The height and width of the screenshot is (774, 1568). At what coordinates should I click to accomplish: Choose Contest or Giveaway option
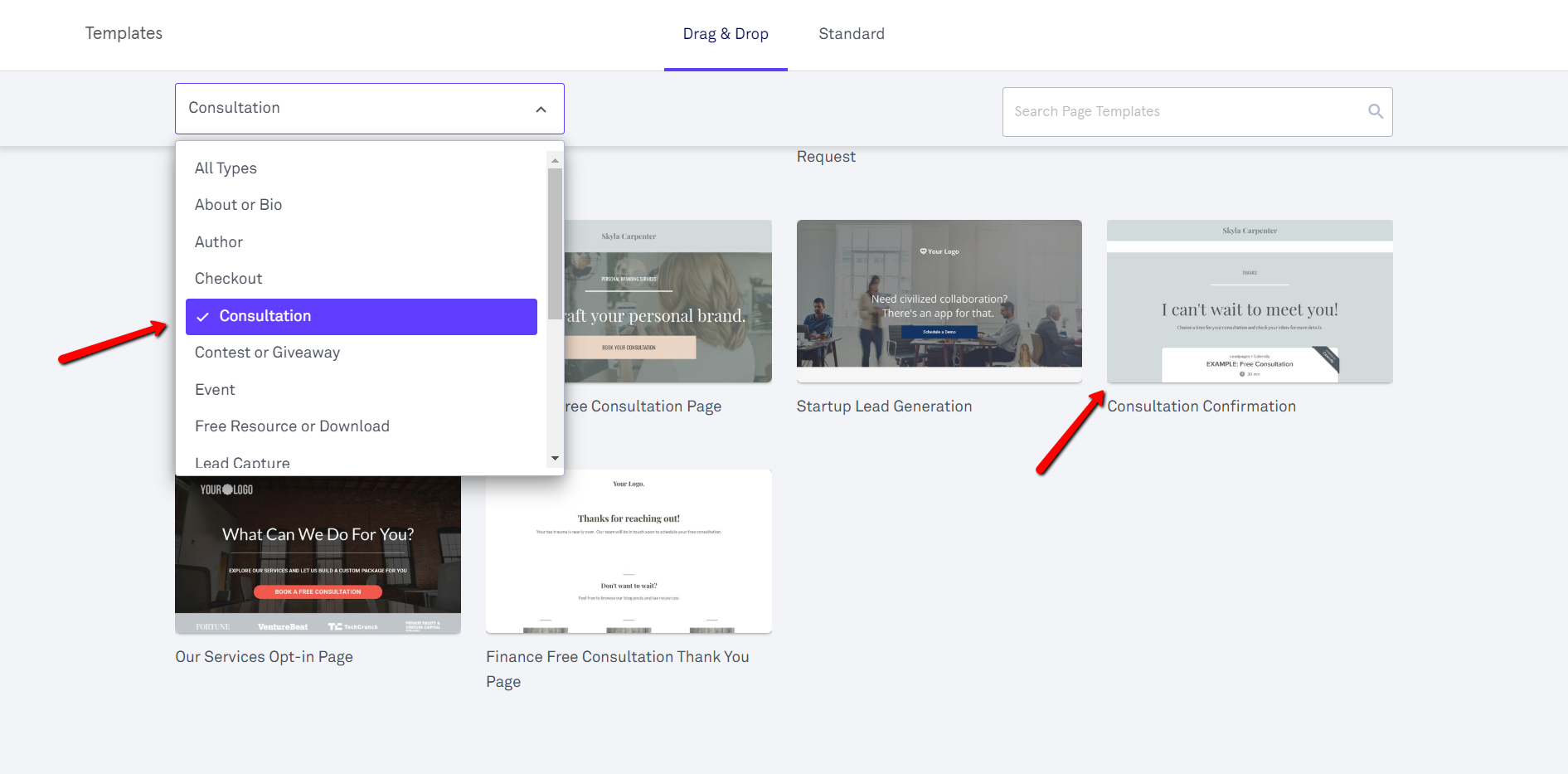tap(267, 353)
